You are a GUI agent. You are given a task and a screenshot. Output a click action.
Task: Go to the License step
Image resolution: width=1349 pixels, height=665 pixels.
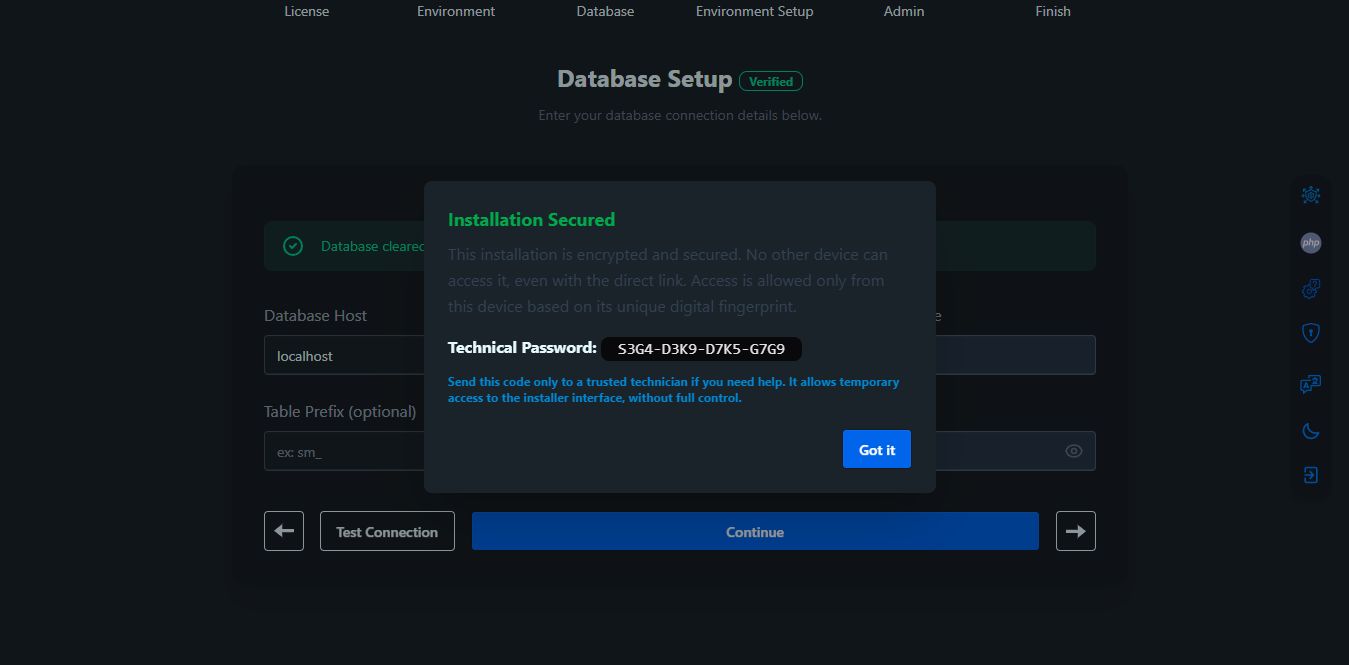306,12
